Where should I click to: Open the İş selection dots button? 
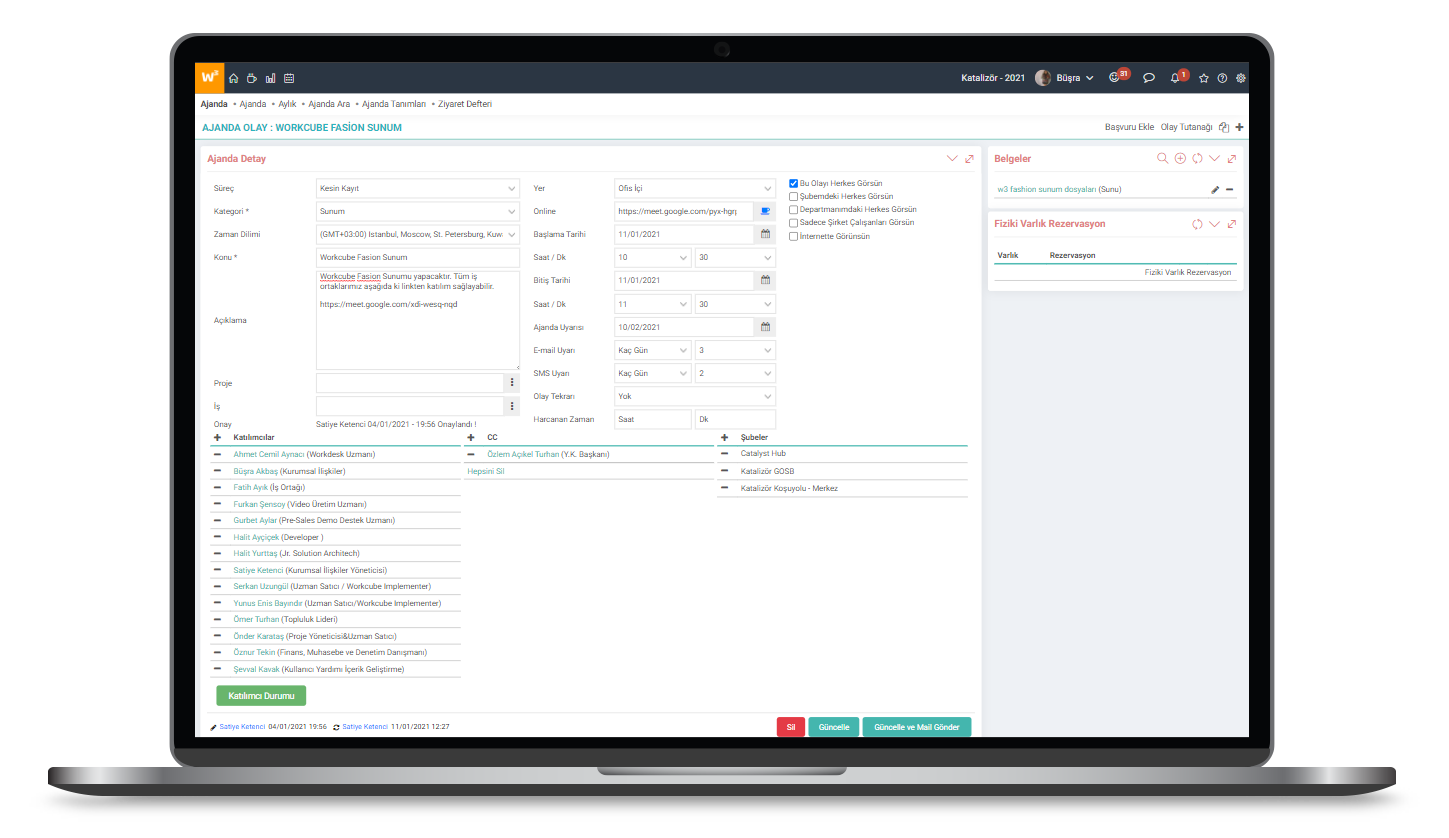coord(512,406)
